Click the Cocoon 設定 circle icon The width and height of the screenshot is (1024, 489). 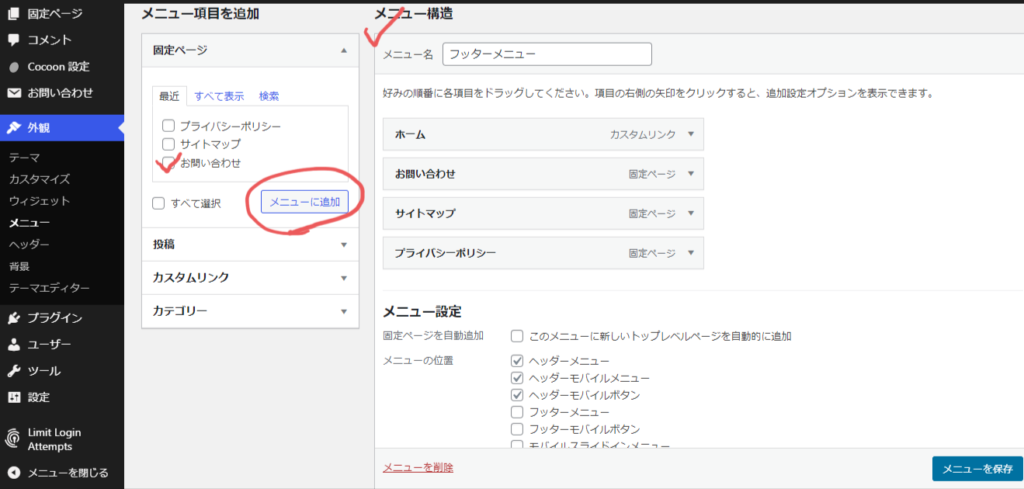(x=14, y=67)
